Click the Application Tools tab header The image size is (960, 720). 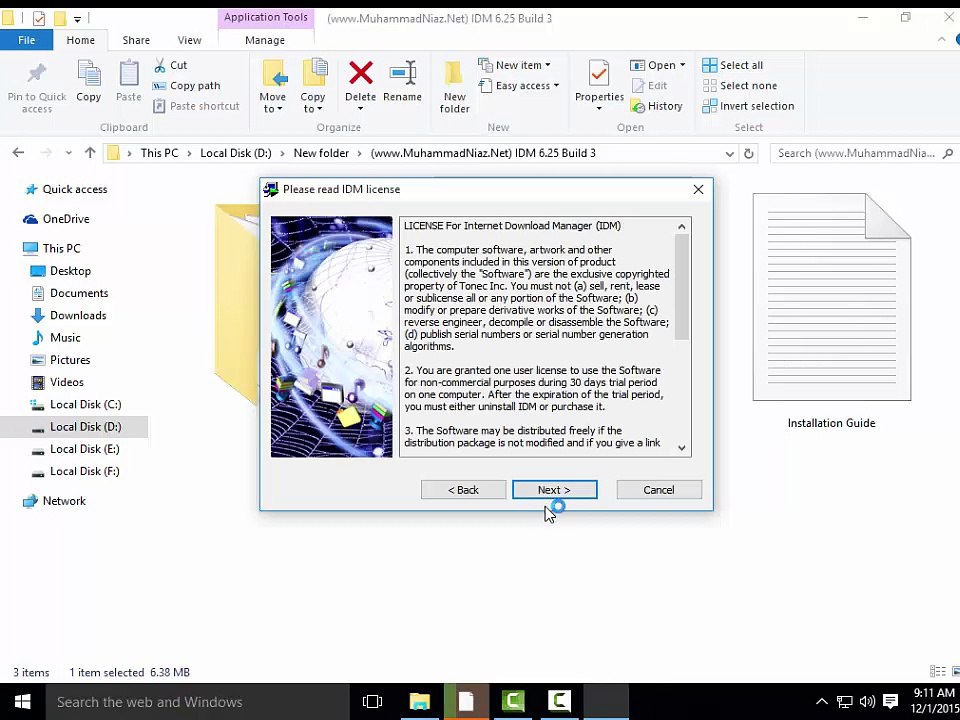click(266, 17)
